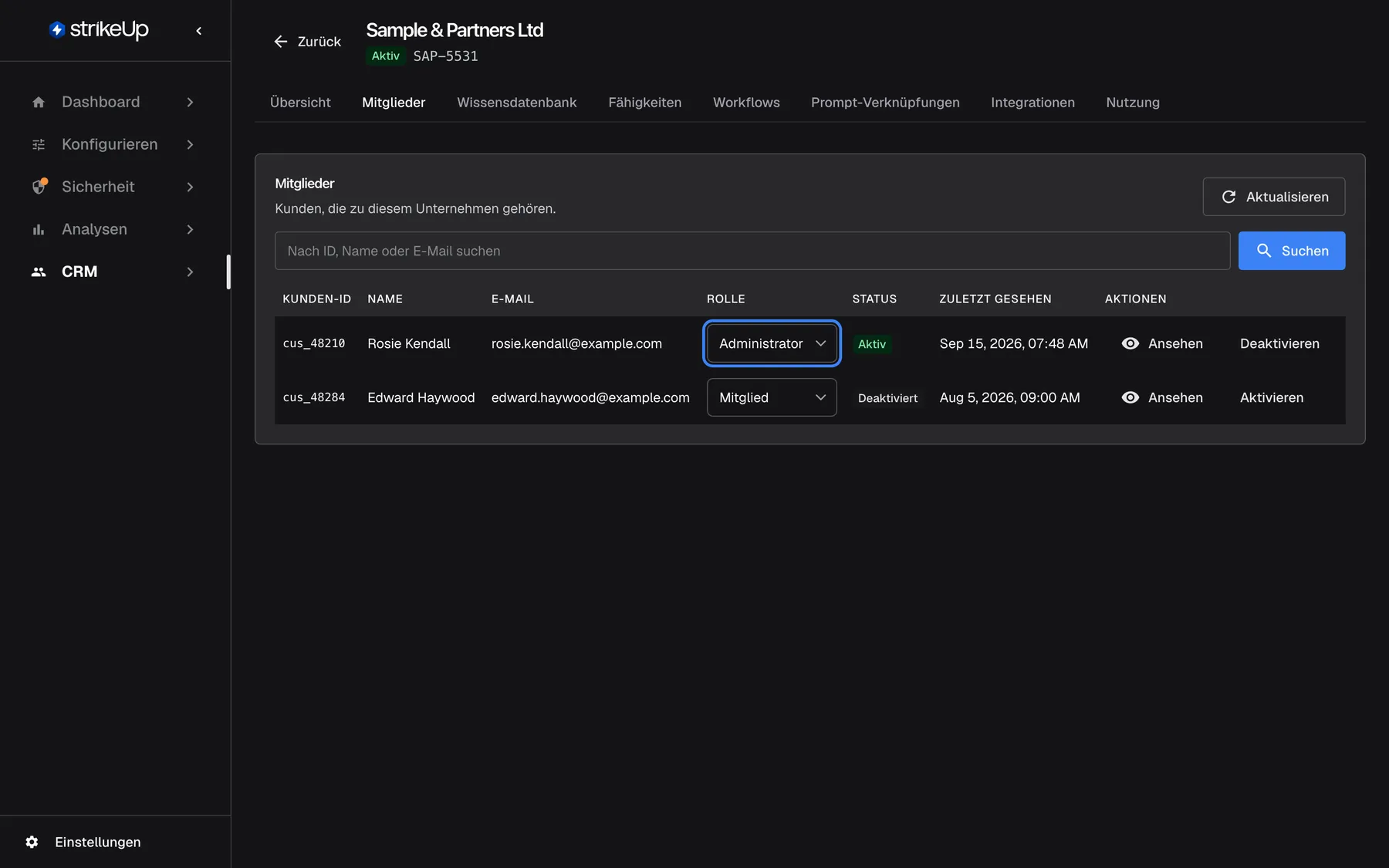The image size is (1389, 868).
Task: Click the back arrow icon next to Zurück
Action: pos(281,42)
